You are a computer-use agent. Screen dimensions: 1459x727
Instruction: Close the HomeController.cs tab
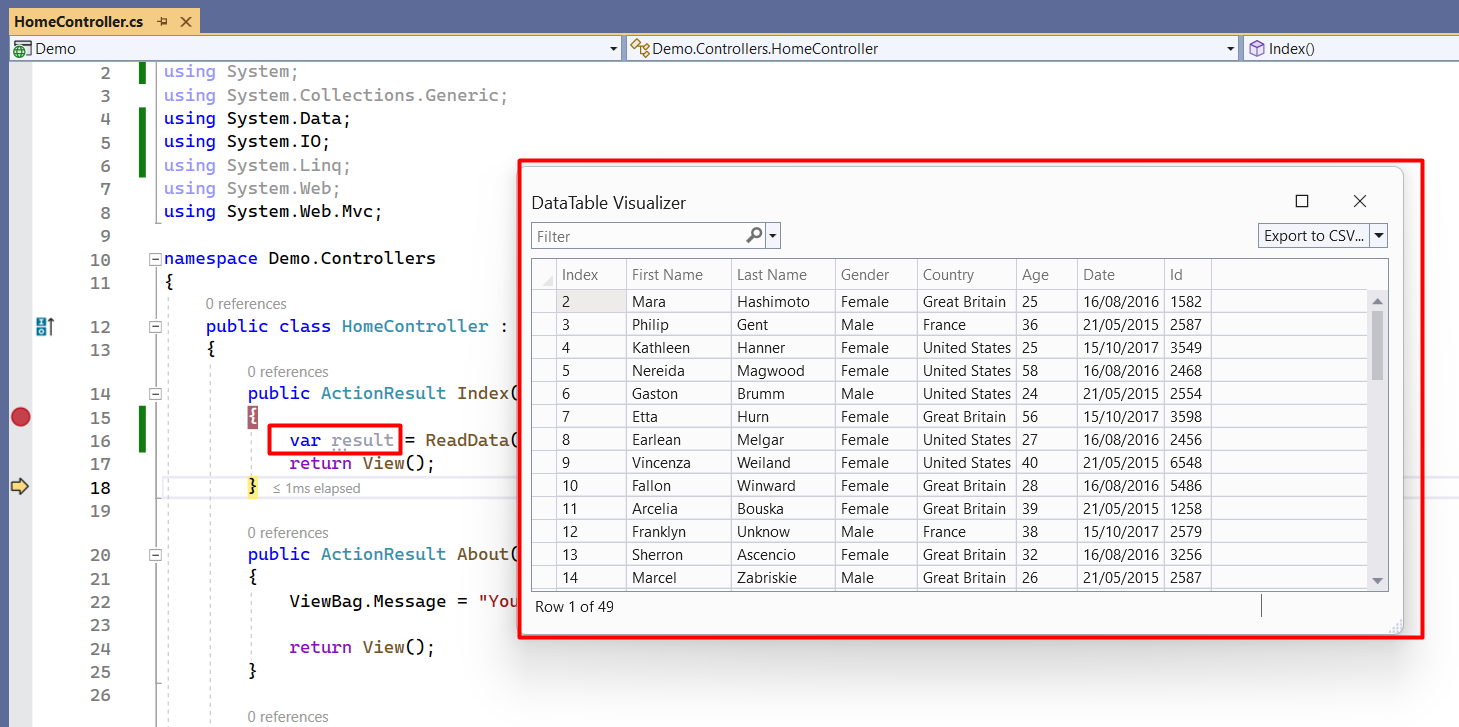[185, 21]
